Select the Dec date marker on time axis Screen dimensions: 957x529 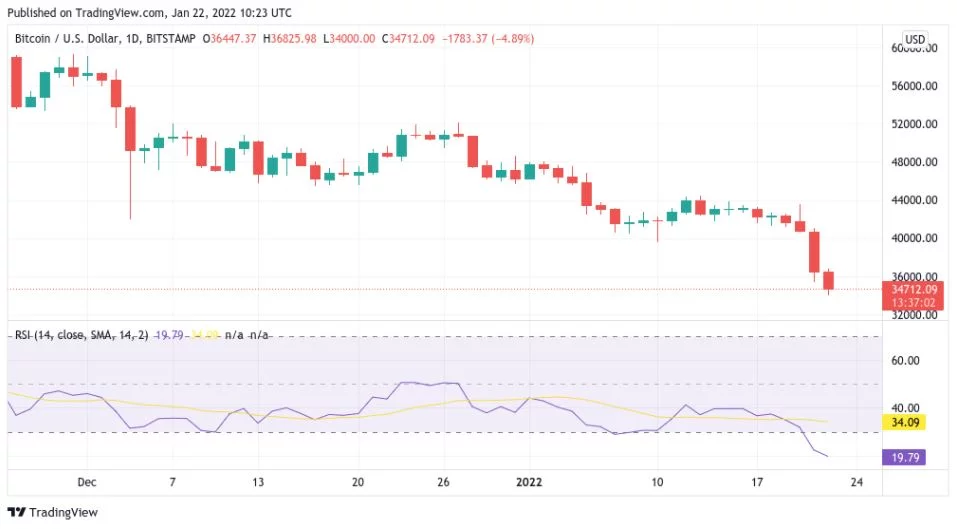pos(87,482)
